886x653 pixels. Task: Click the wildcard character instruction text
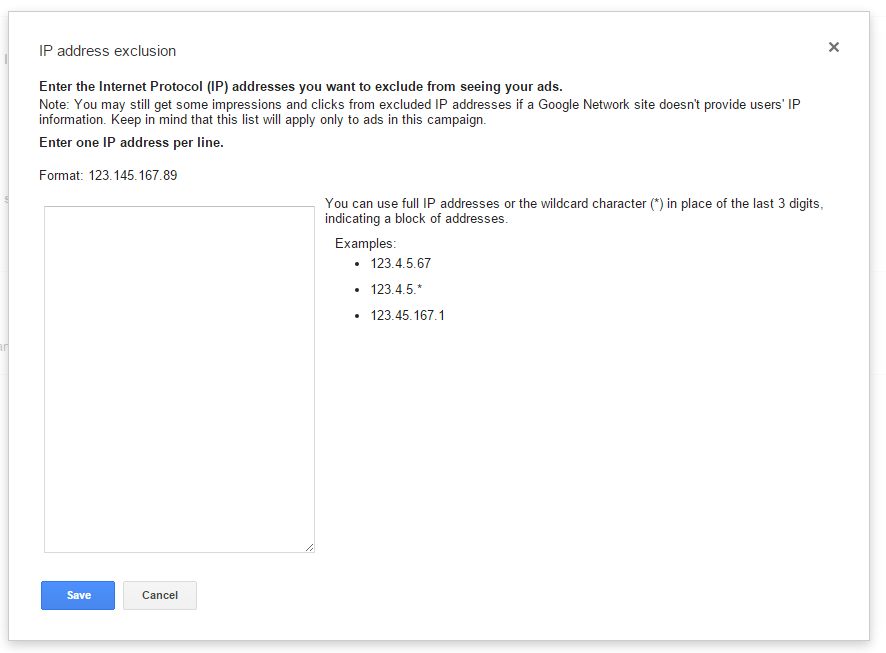[x=574, y=211]
